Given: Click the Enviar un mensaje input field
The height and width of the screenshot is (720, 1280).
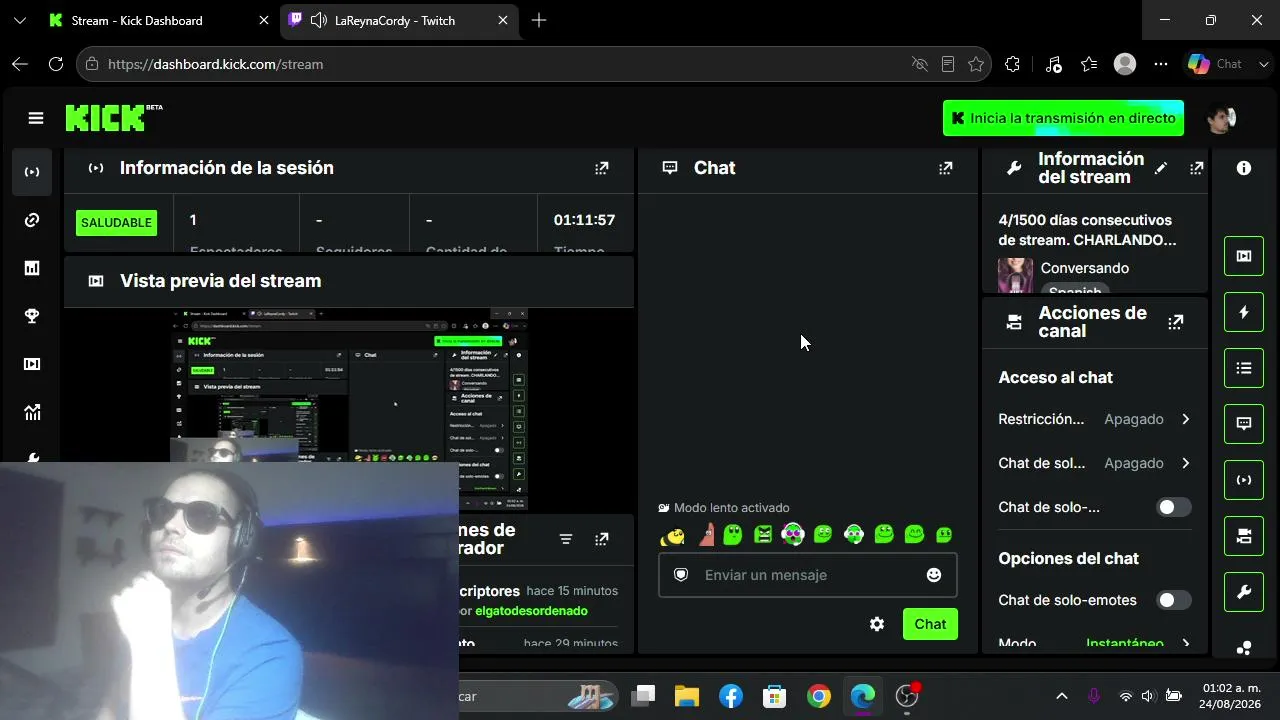Looking at the screenshot, I should tap(808, 575).
